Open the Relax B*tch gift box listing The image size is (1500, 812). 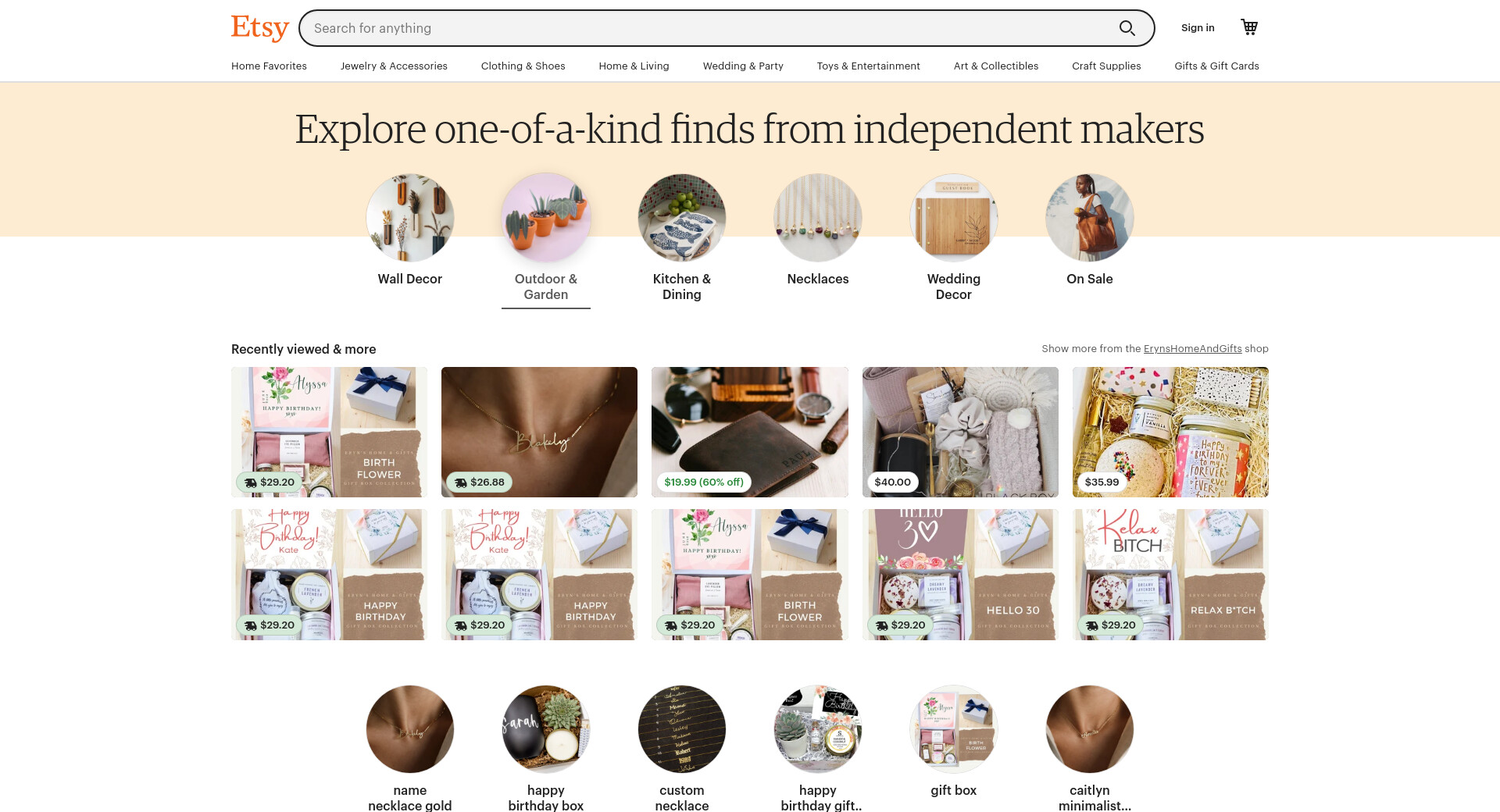click(x=1170, y=575)
